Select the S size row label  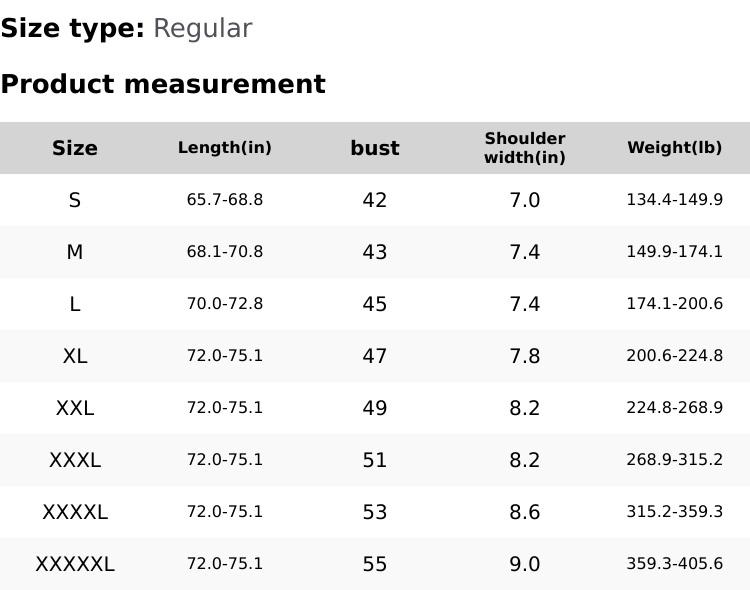75,200
